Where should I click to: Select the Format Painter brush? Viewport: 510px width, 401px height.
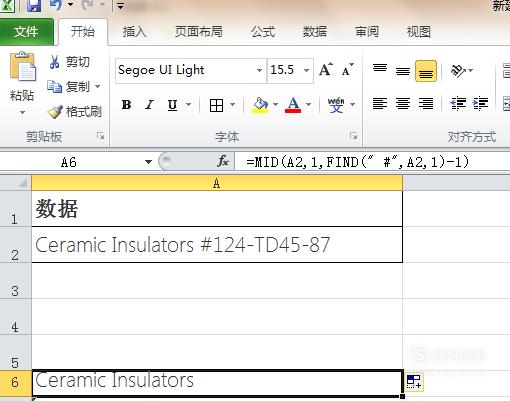55,112
